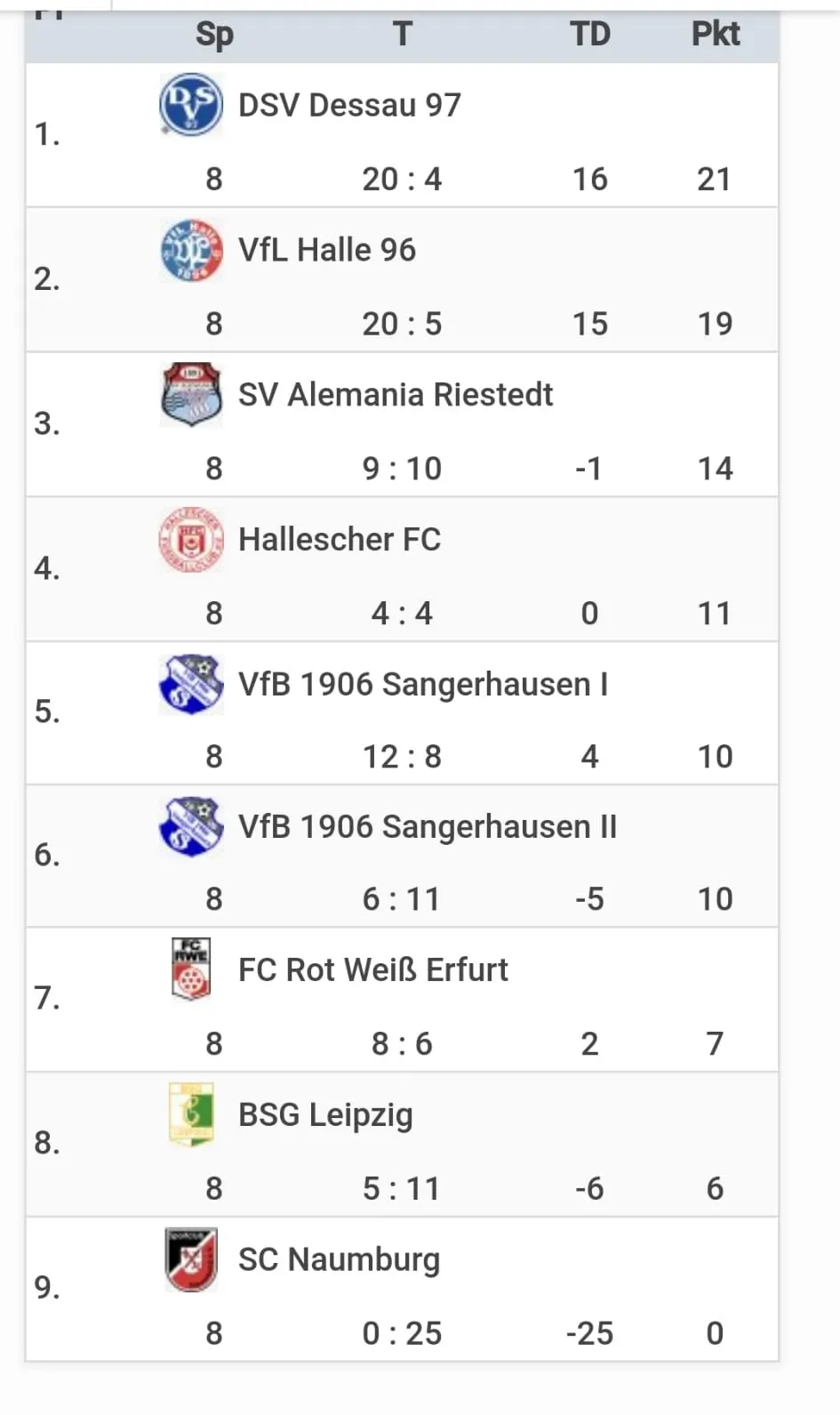Click the VfL Halle 96 club crest
840x1415 pixels.
click(x=190, y=250)
